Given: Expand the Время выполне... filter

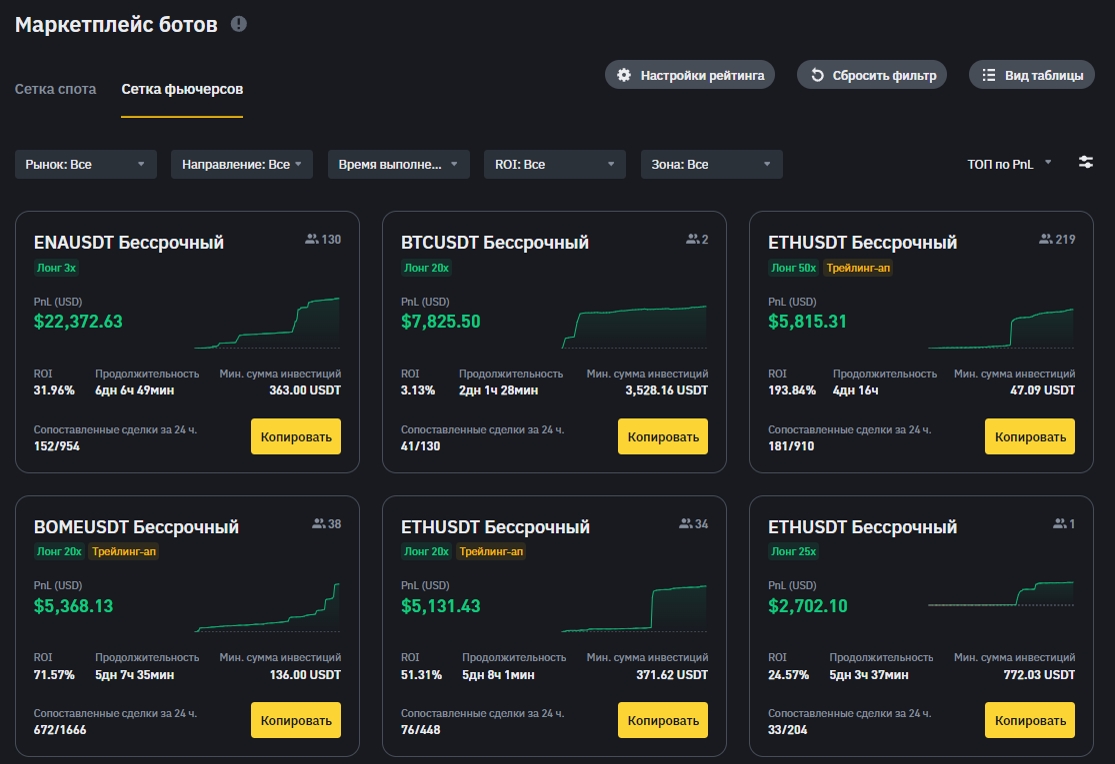Looking at the screenshot, I should coord(399,164).
